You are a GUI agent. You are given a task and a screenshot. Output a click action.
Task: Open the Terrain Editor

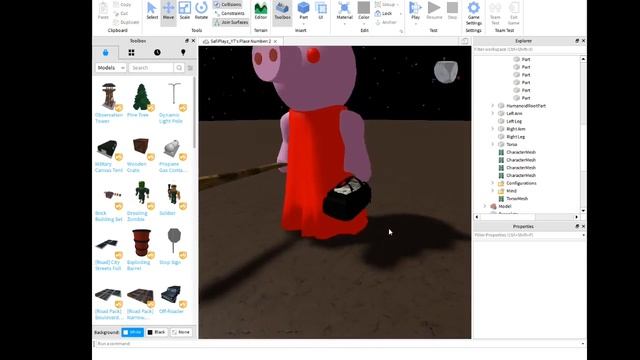[260, 11]
